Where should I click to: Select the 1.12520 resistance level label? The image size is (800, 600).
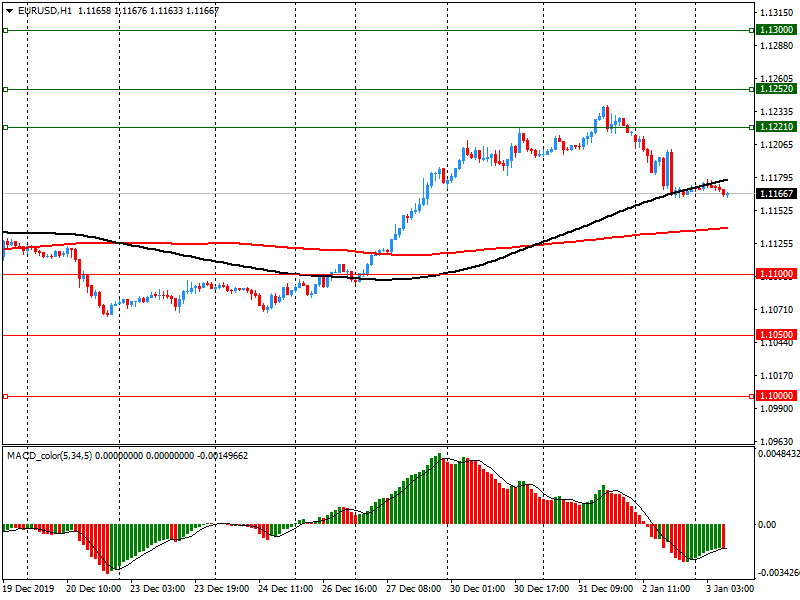pyautogui.click(x=776, y=89)
